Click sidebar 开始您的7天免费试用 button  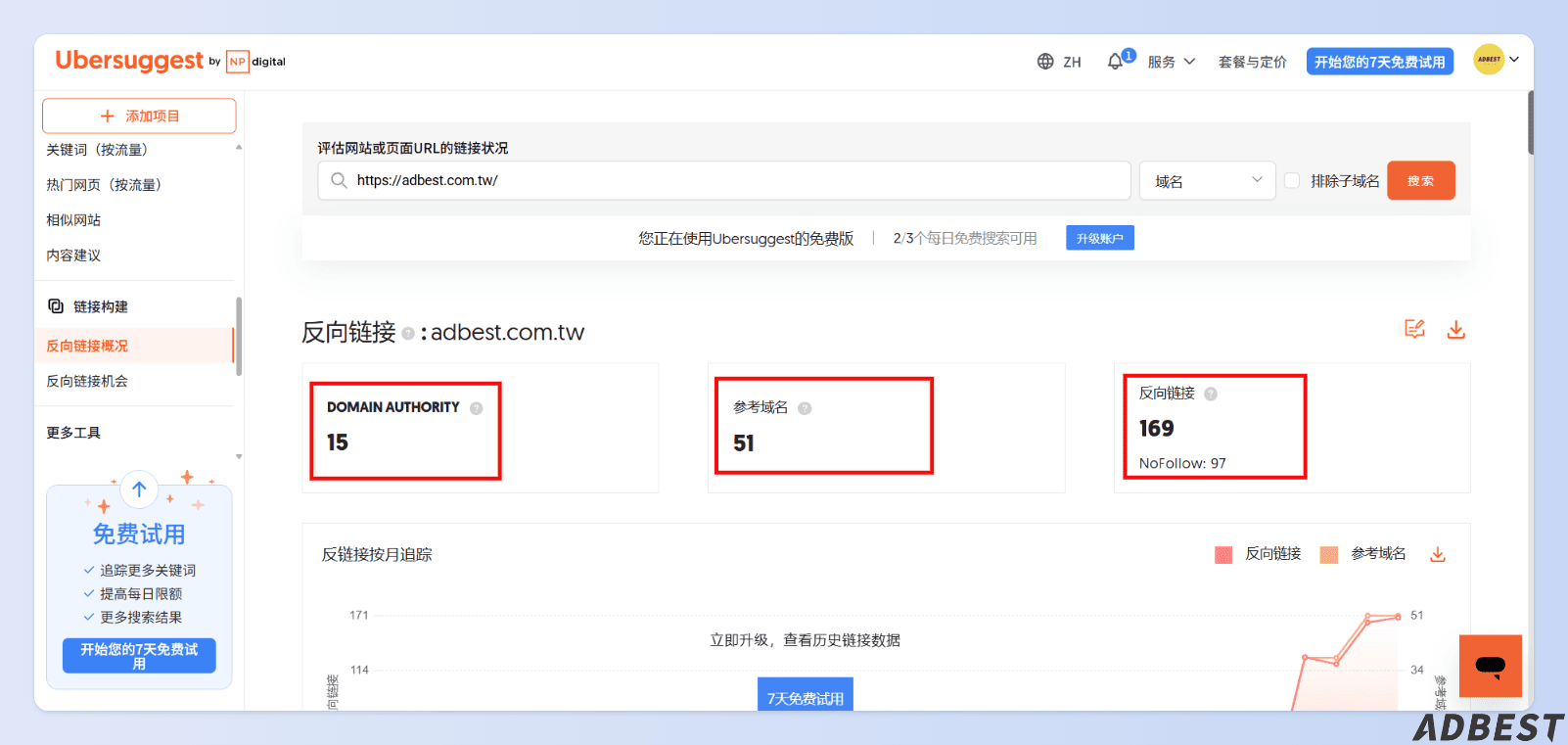pyautogui.click(x=139, y=656)
